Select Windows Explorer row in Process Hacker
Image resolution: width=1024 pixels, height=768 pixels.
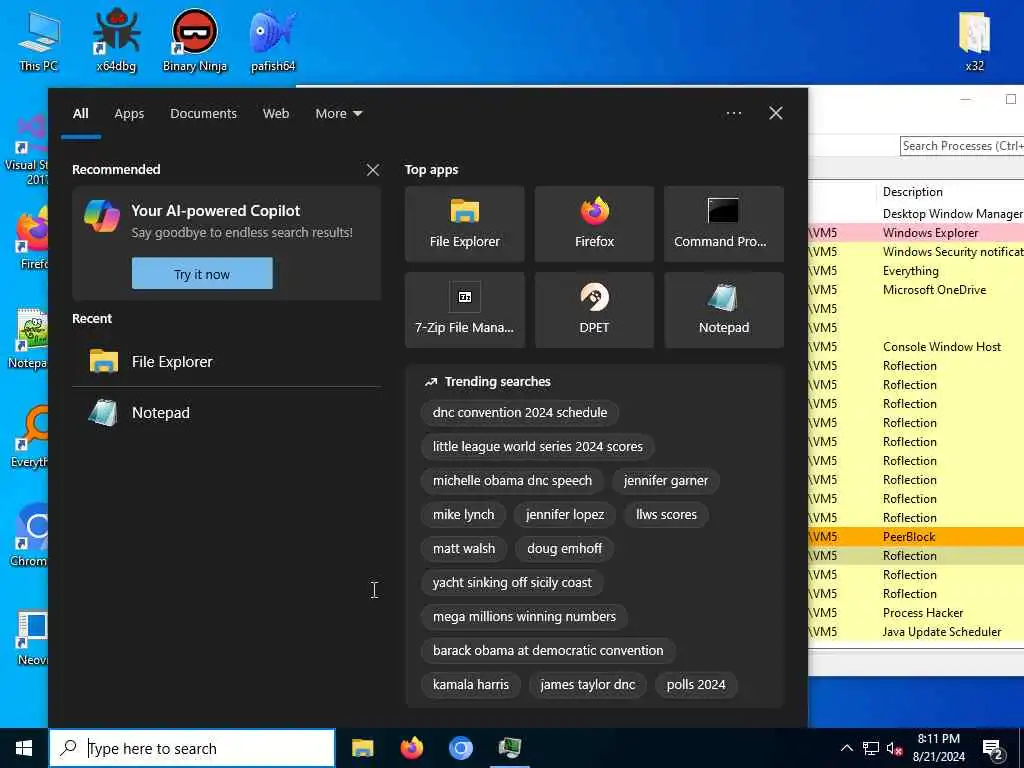click(x=916, y=233)
